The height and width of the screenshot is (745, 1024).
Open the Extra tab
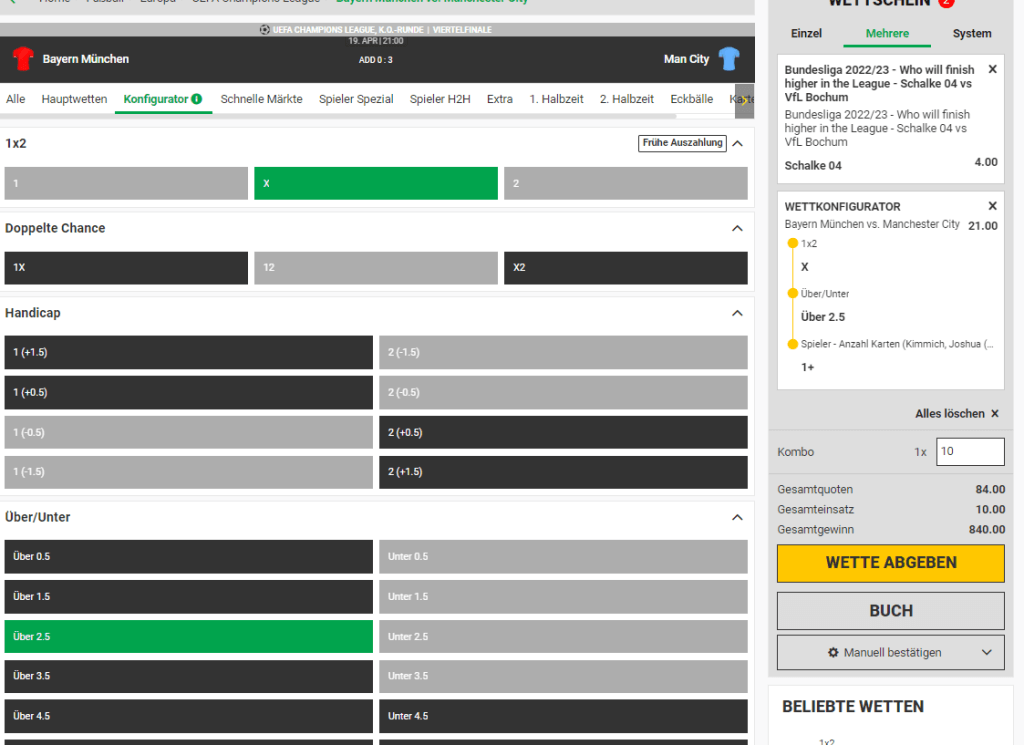point(500,99)
